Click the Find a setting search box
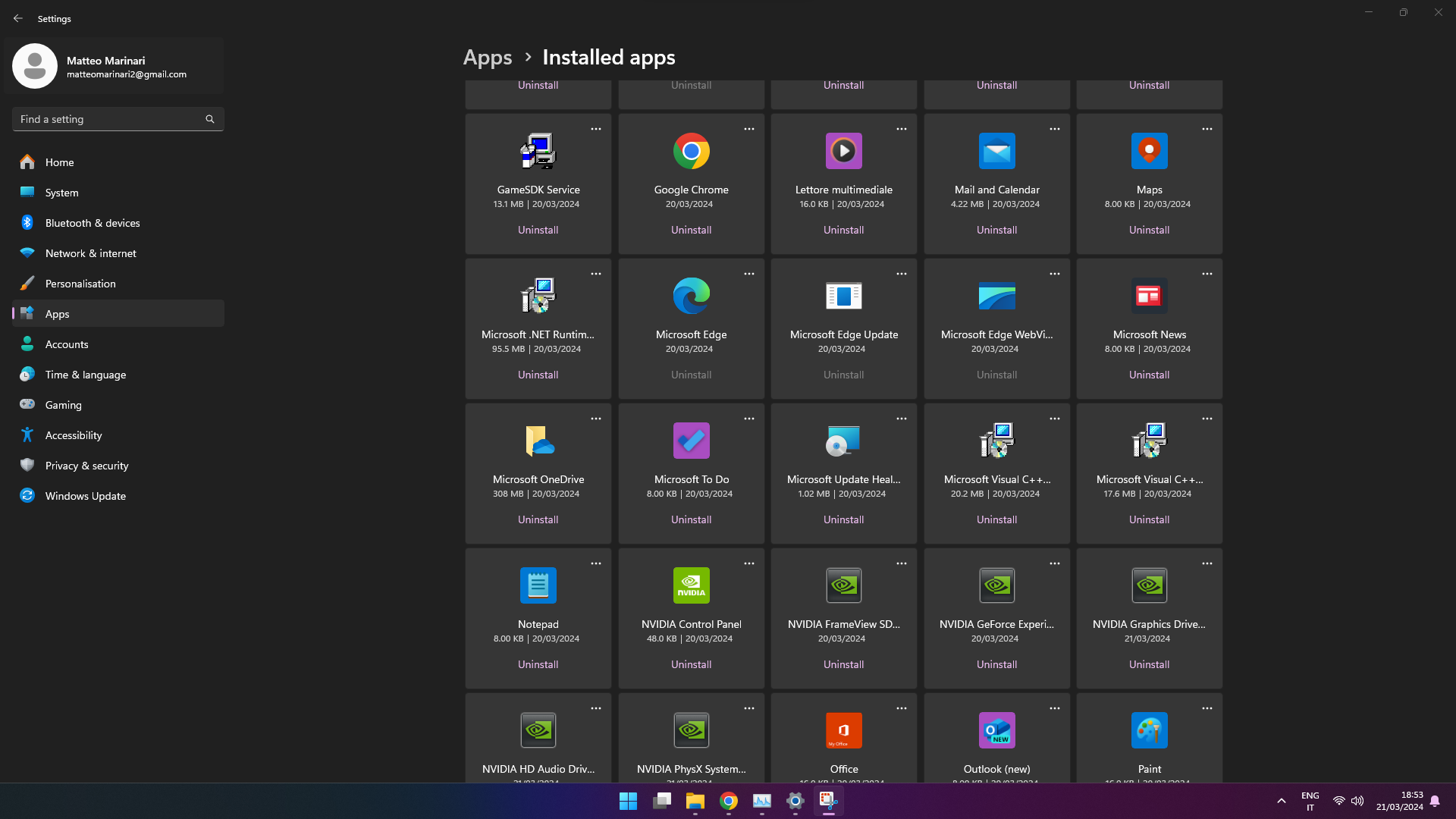1456x819 pixels. [x=118, y=119]
